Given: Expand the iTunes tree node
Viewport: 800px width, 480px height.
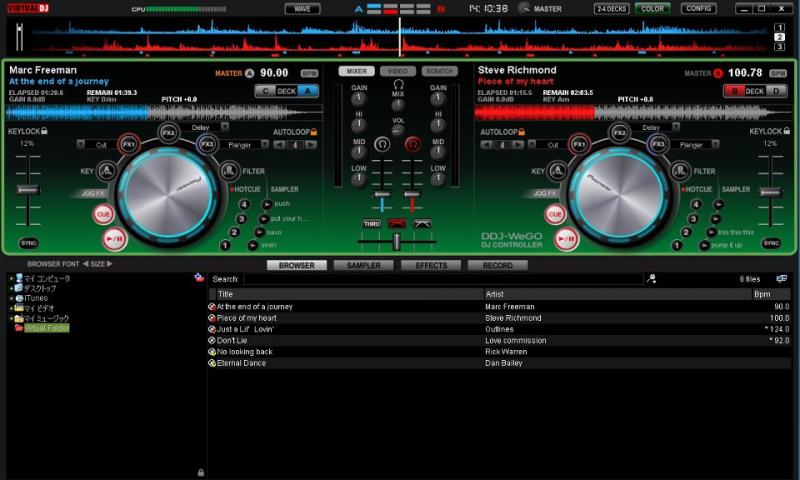Looking at the screenshot, I should pyautogui.click(x=12, y=298).
